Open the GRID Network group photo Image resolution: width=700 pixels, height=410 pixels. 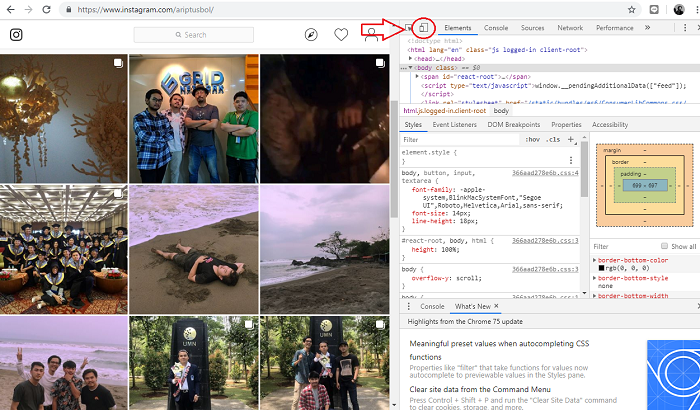194,118
